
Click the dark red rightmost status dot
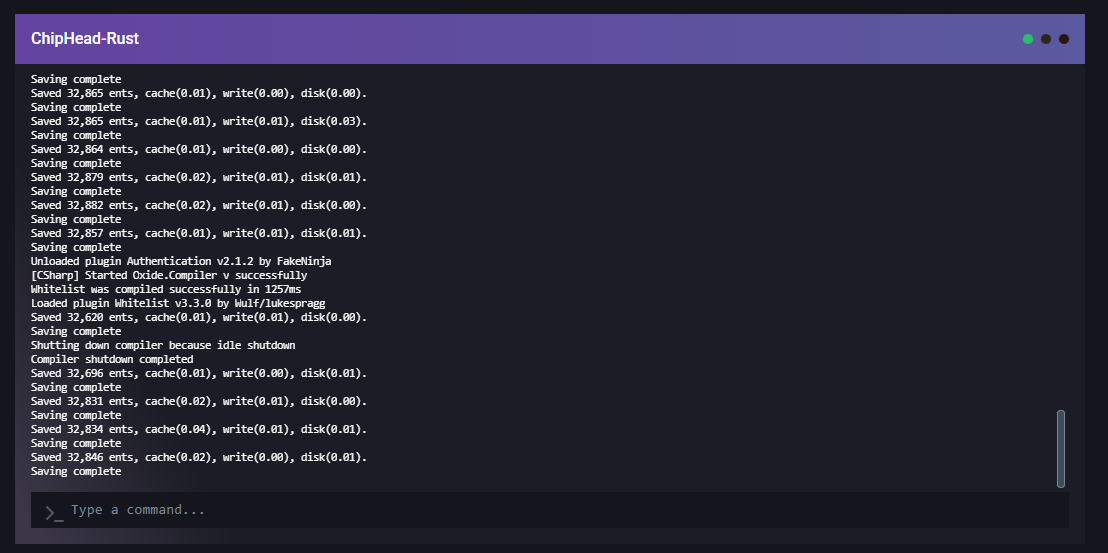click(x=1064, y=39)
